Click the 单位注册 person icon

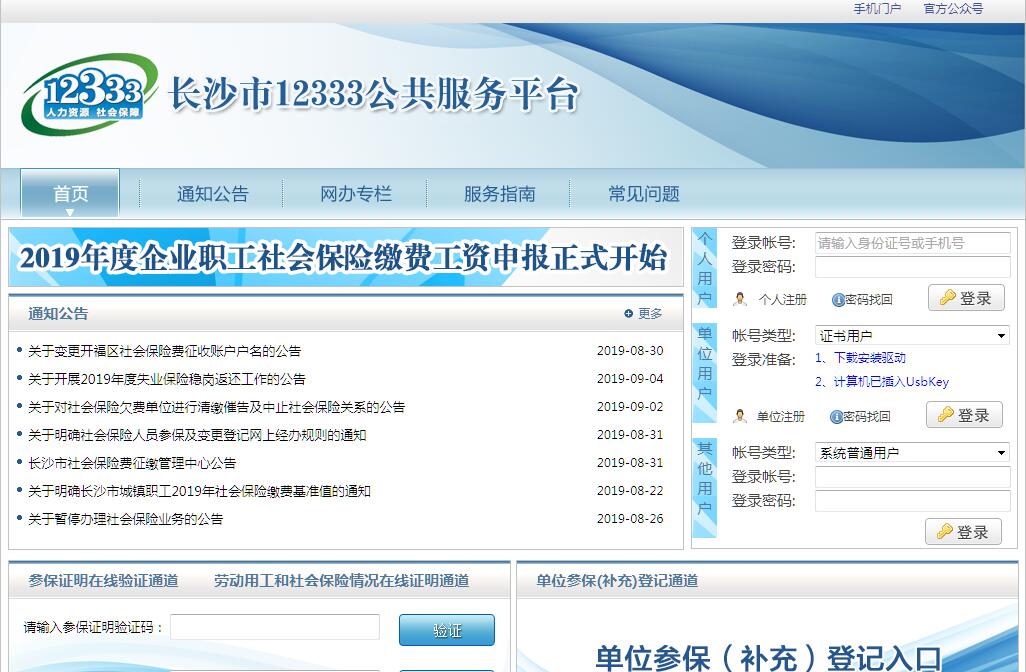[x=740, y=416]
